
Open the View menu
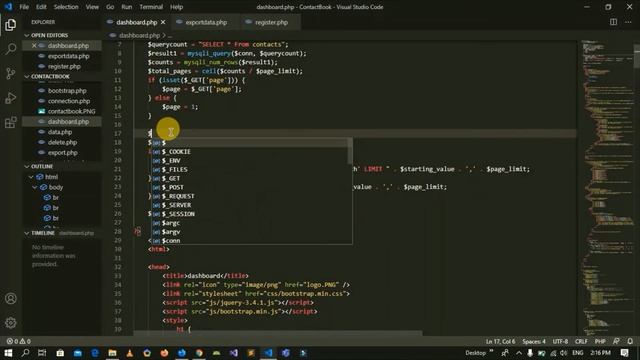92,7
